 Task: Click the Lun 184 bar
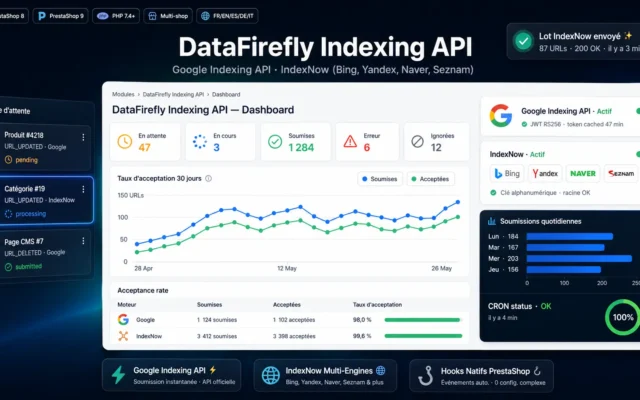point(570,236)
